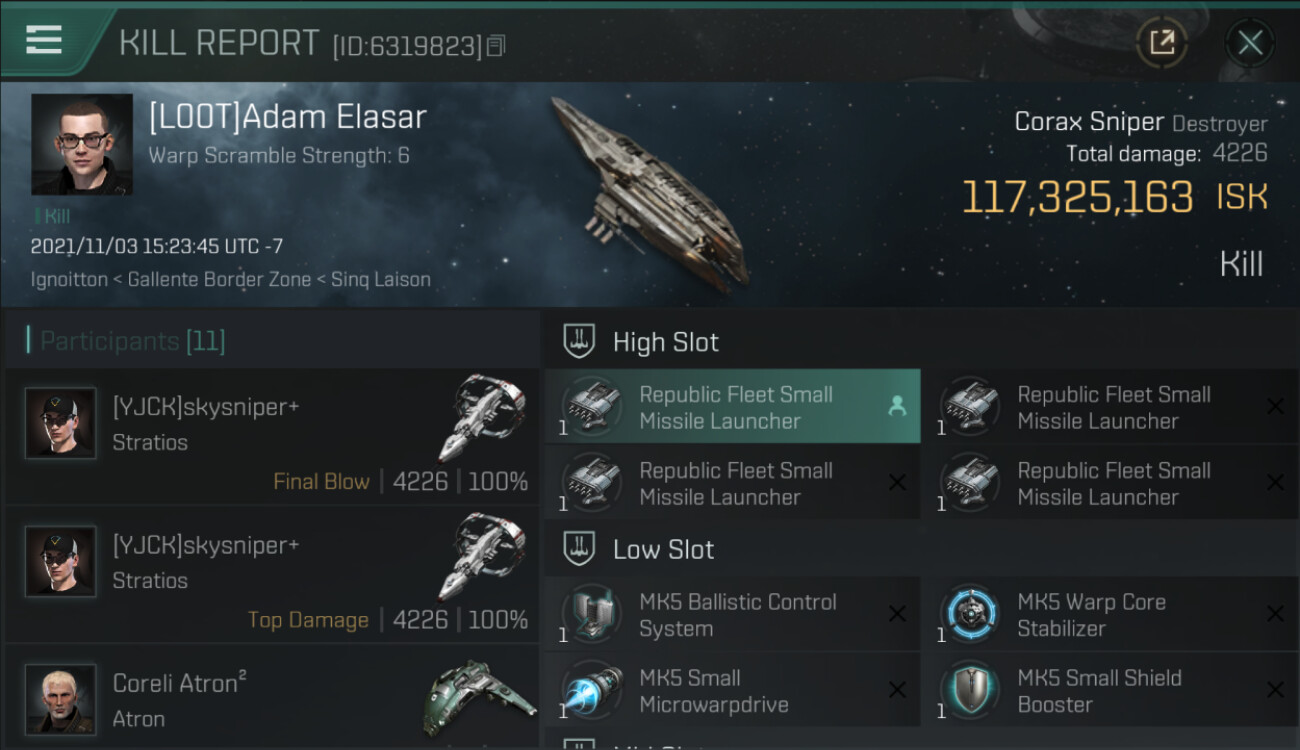Screen dimensions: 1300x750
Task: Click the Ignoitton system location link
Action: [69, 280]
